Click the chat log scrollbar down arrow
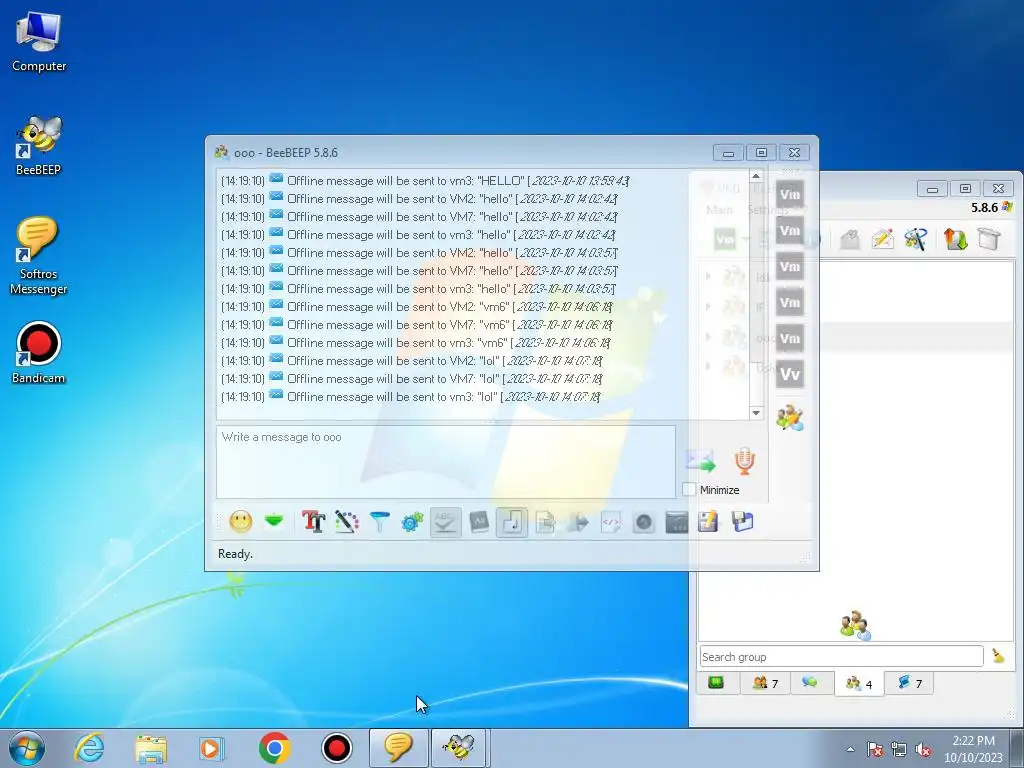Screen dimensions: 1024x768 (x=756, y=413)
